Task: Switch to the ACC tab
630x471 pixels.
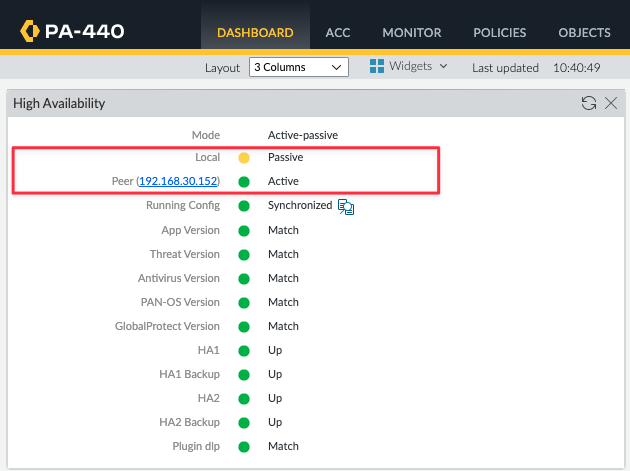Action: (x=338, y=33)
